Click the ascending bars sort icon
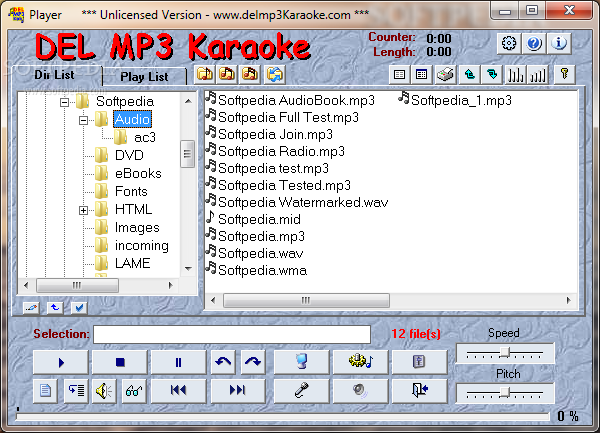The image size is (600, 433). pos(538,75)
